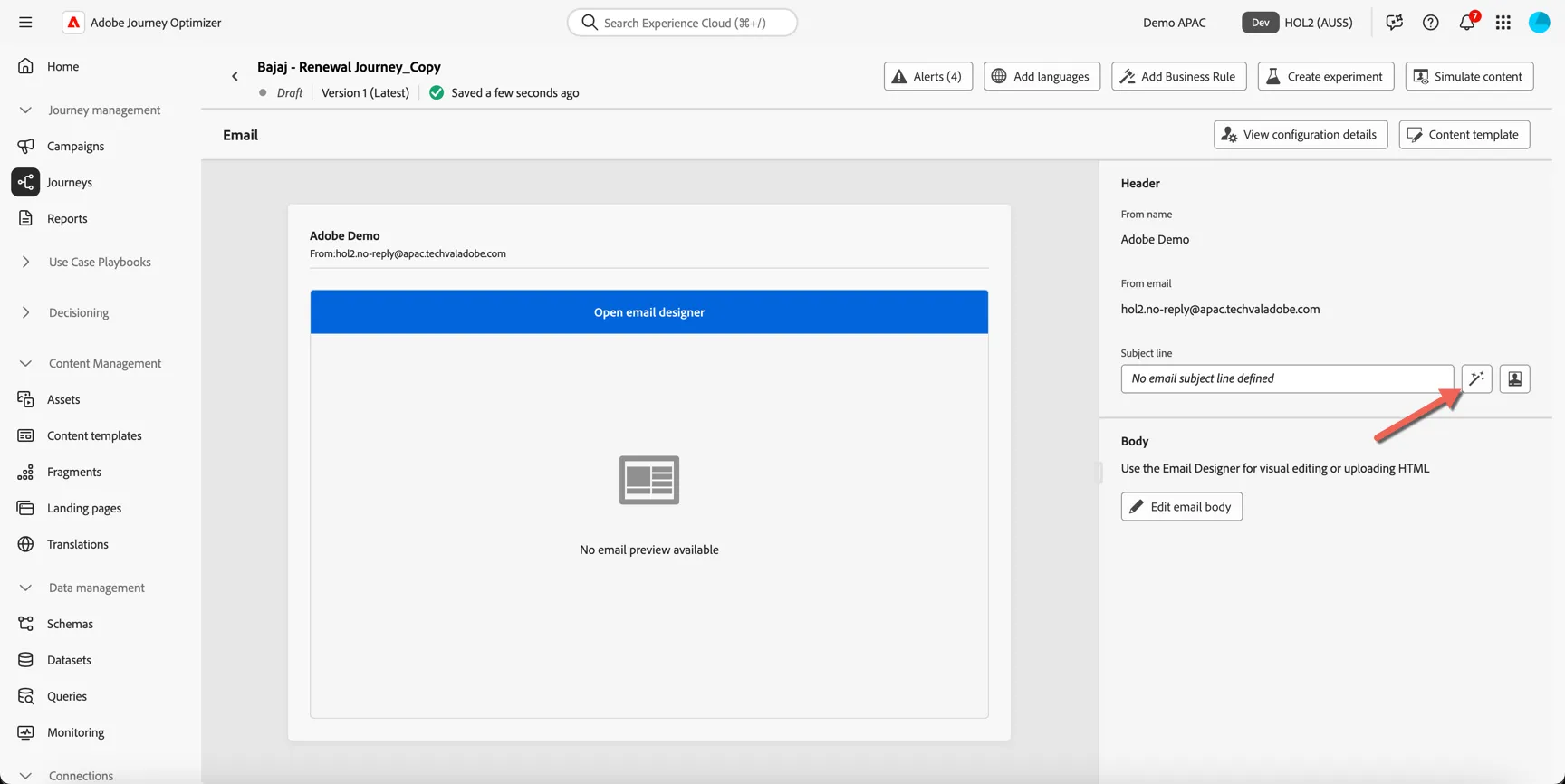Screen dimensions: 1565x784
Task: Focus the Search Experience Cloud field
Action: pyautogui.click(x=682, y=23)
